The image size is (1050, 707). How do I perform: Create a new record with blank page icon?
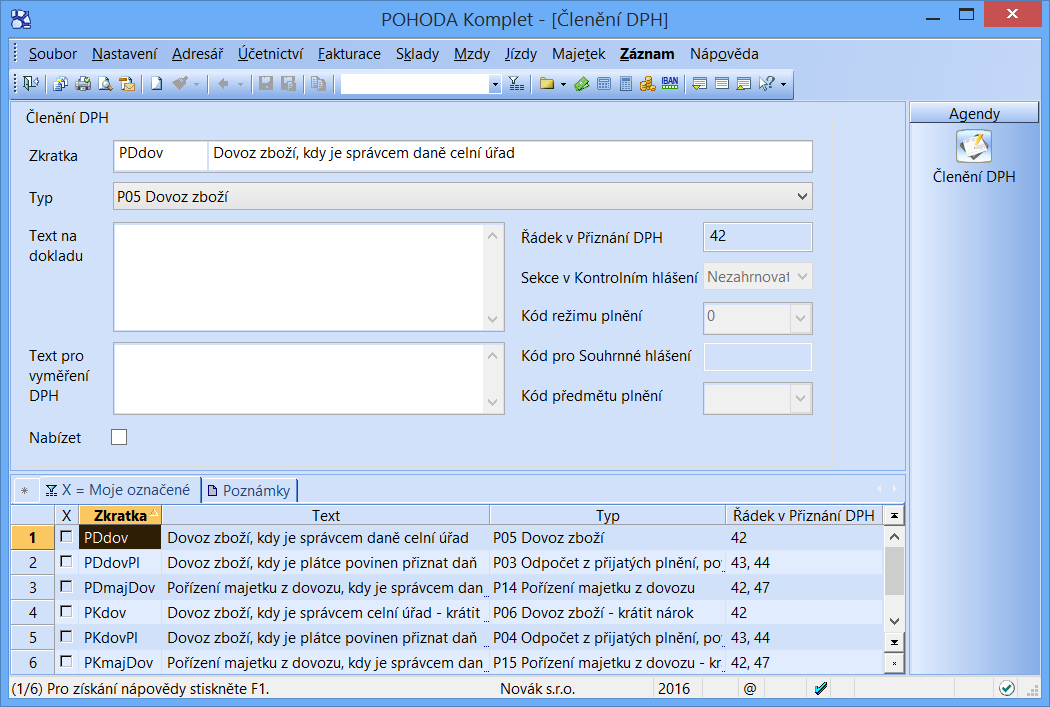coord(157,84)
